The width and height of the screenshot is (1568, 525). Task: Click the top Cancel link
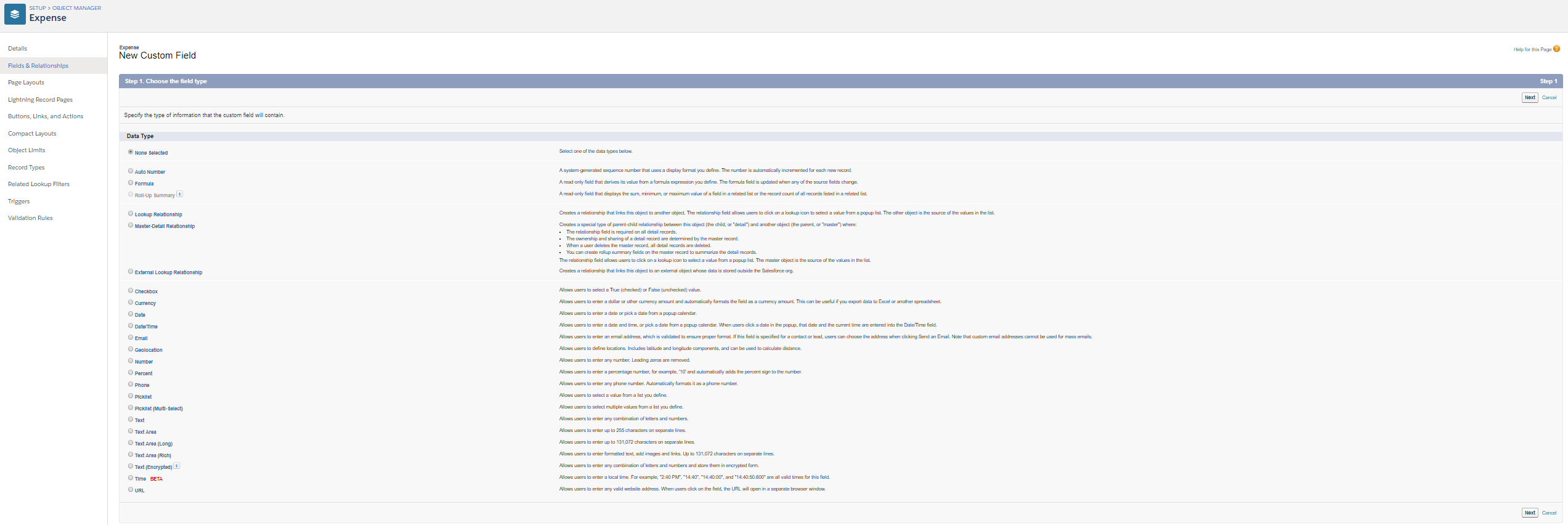pyautogui.click(x=1549, y=97)
